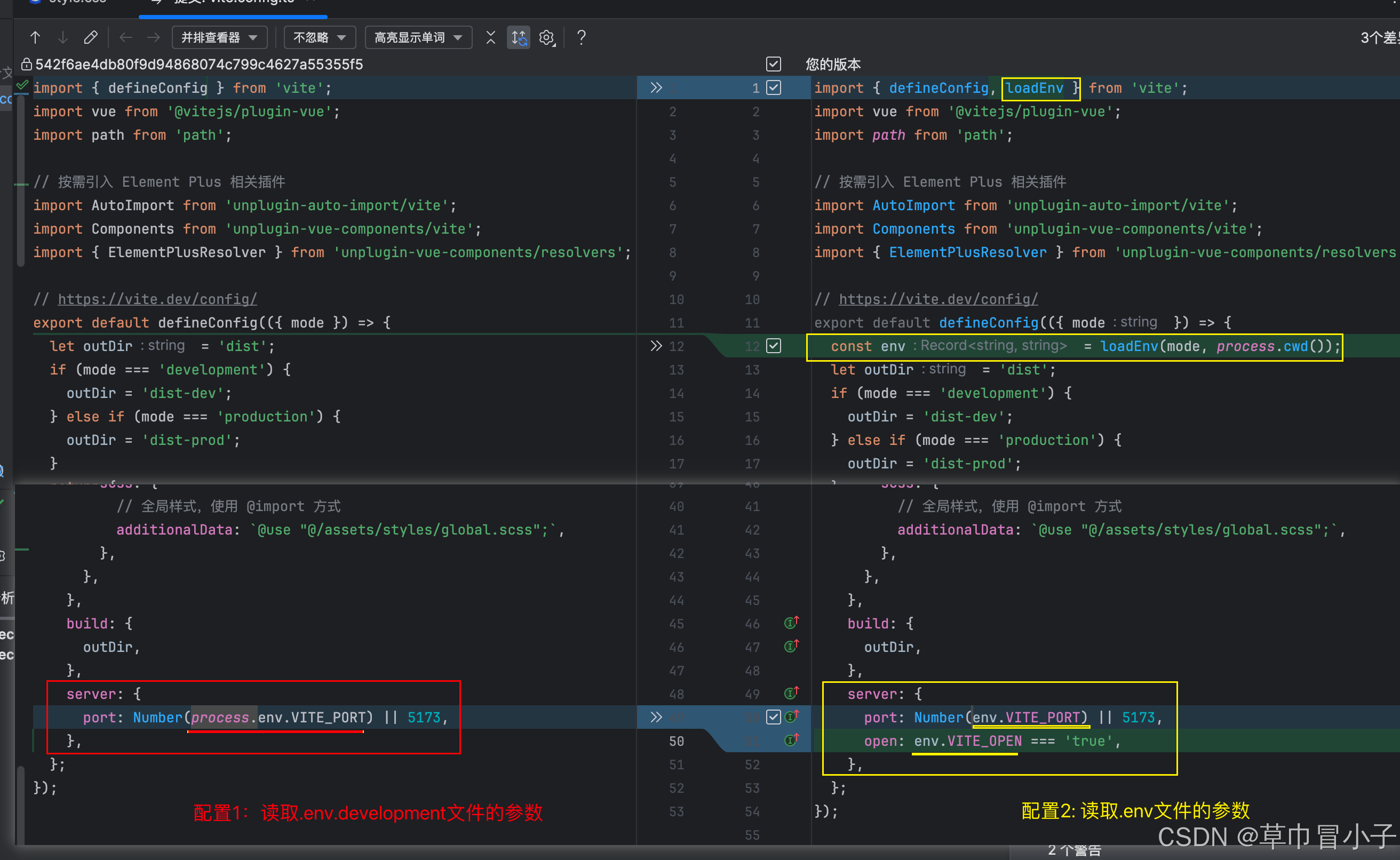The image size is (1400, 860).
Task: Click gutter override icon on line 49
Action: (x=792, y=693)
